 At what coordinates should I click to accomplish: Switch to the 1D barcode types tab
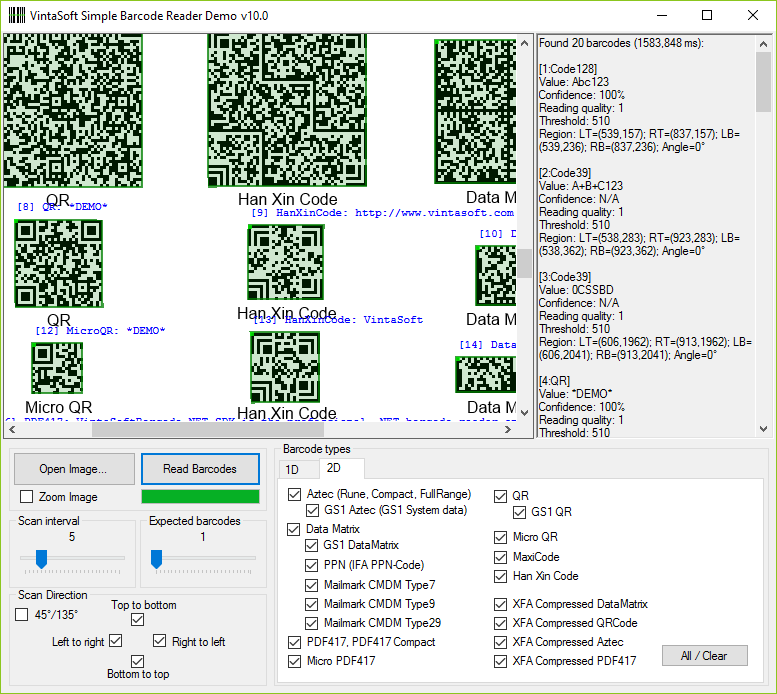(x=292, y=469)
